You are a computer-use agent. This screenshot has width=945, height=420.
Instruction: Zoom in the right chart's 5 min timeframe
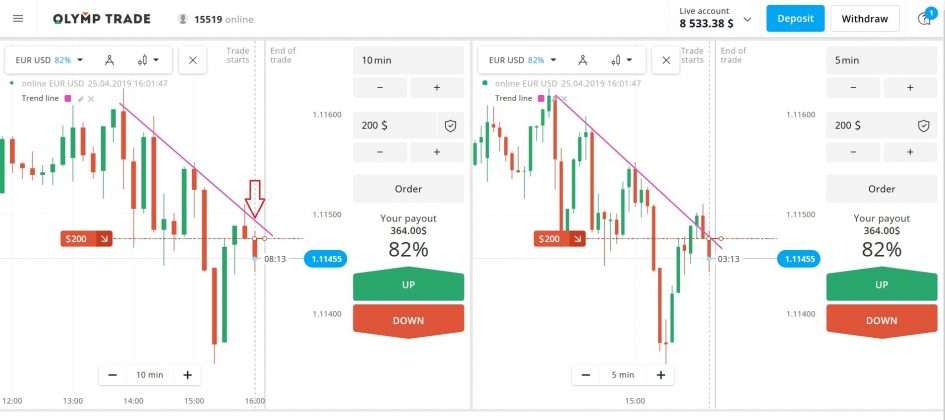coord(660,375)
